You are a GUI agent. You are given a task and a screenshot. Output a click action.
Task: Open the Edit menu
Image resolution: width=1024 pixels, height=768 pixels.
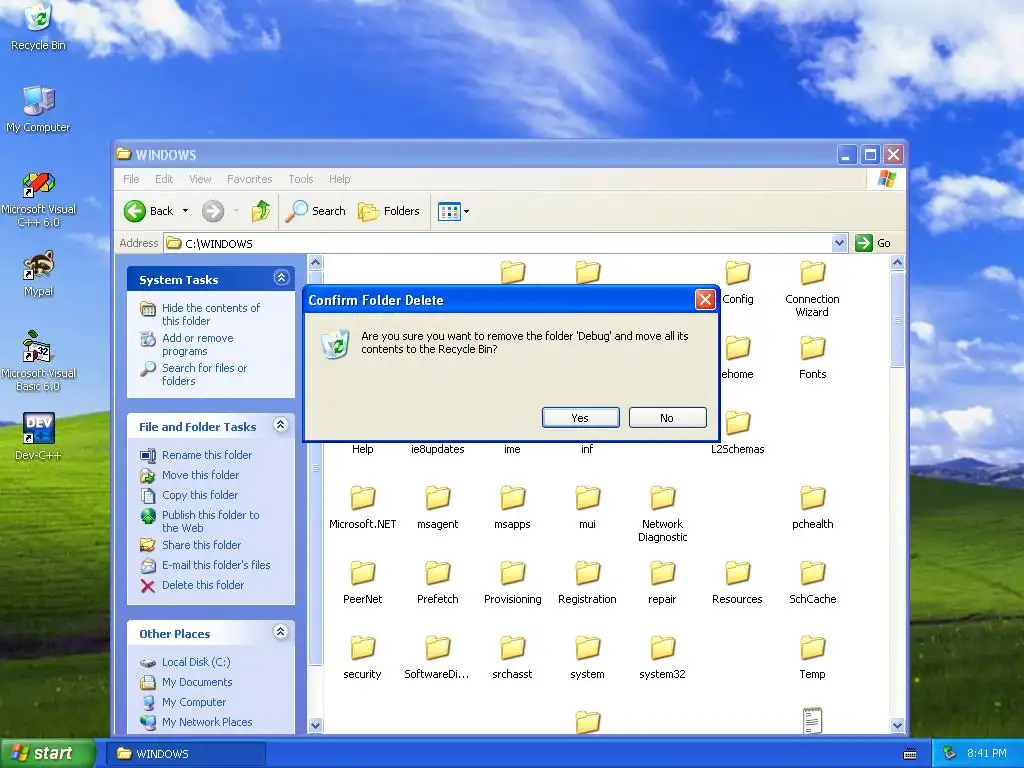tap(164, 179)
